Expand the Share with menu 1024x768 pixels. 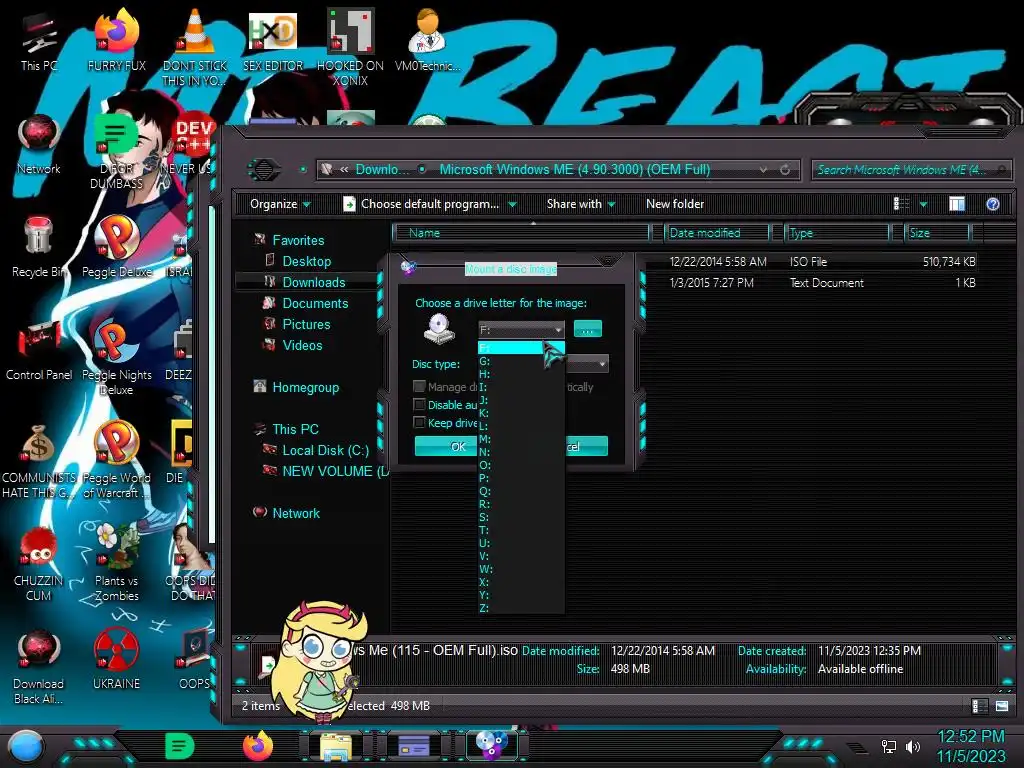click(x=581, y=204)
